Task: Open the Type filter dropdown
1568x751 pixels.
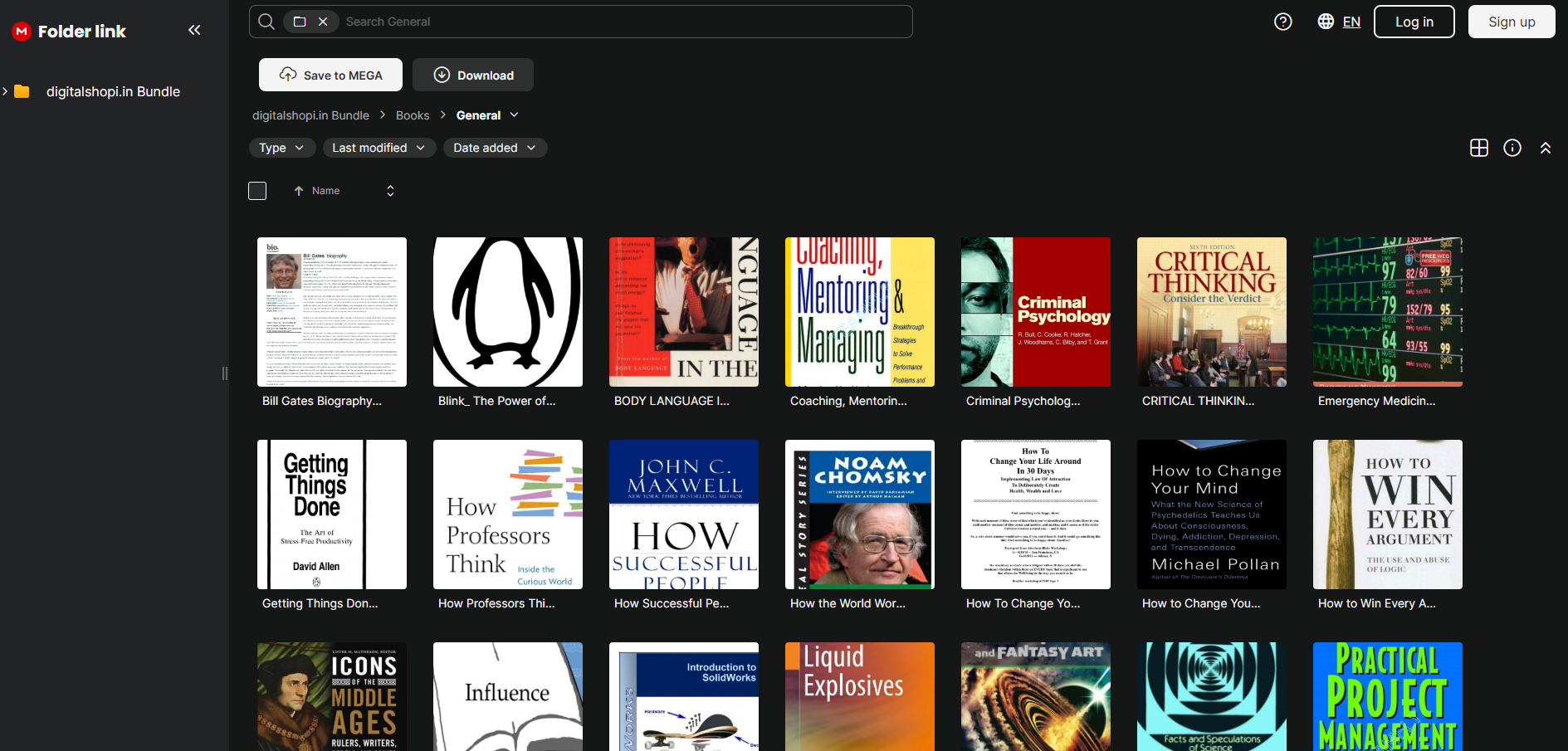Action: point(282,148)
